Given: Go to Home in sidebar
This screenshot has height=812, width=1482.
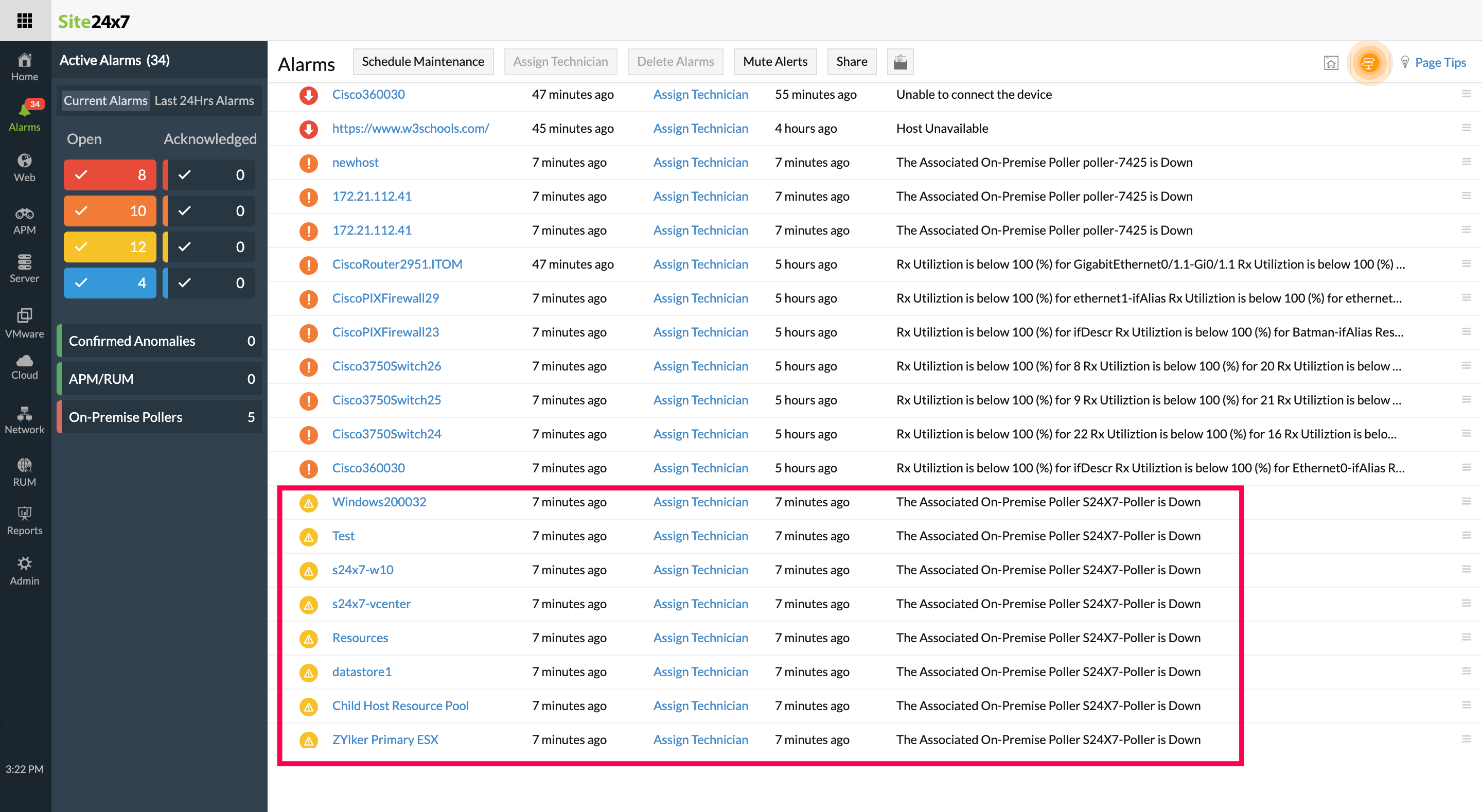Looking at the screenshot, I should tap(24, 67).
